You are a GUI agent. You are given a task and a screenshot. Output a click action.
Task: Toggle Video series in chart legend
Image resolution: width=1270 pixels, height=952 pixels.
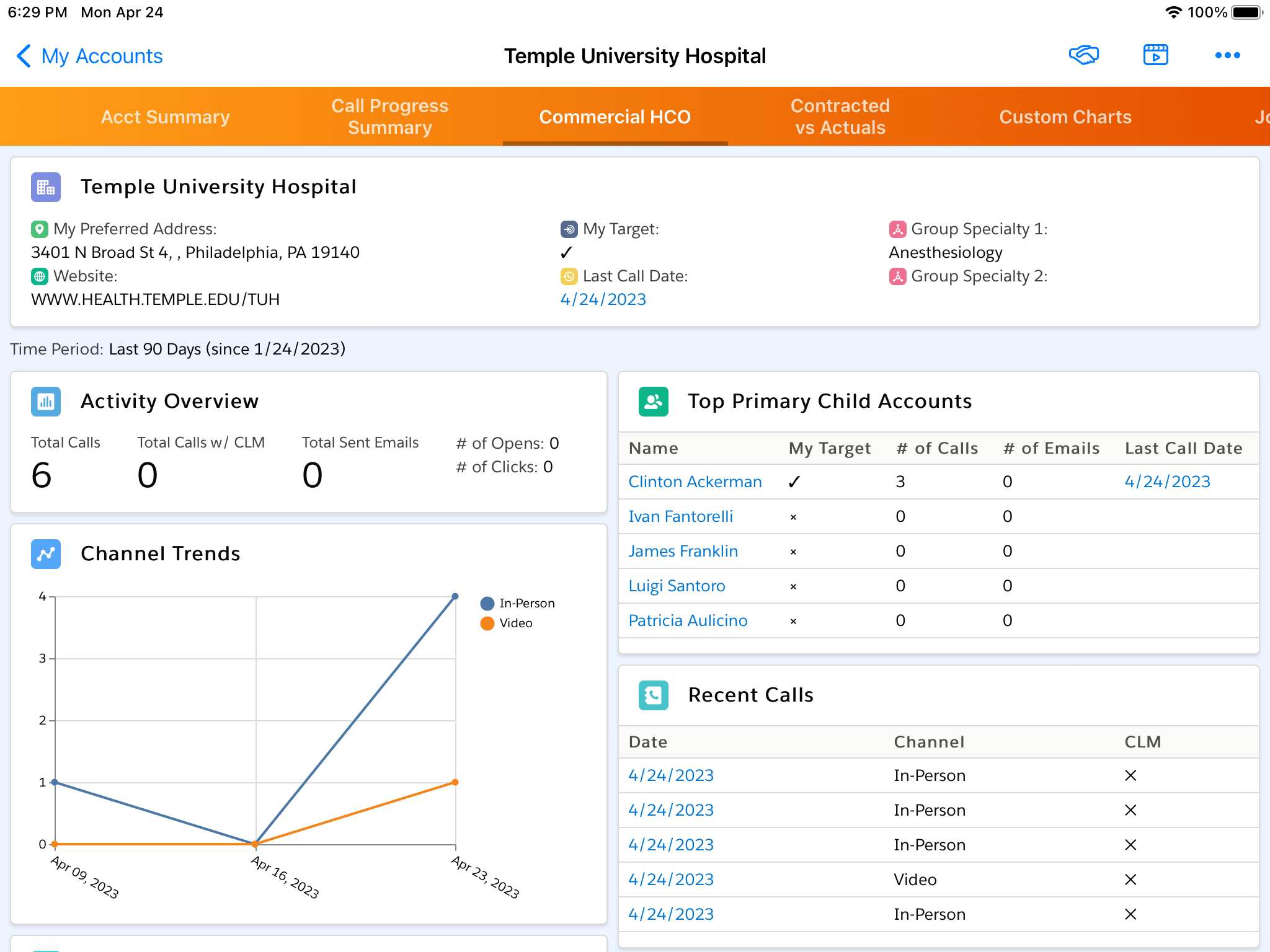coord(507,624)
